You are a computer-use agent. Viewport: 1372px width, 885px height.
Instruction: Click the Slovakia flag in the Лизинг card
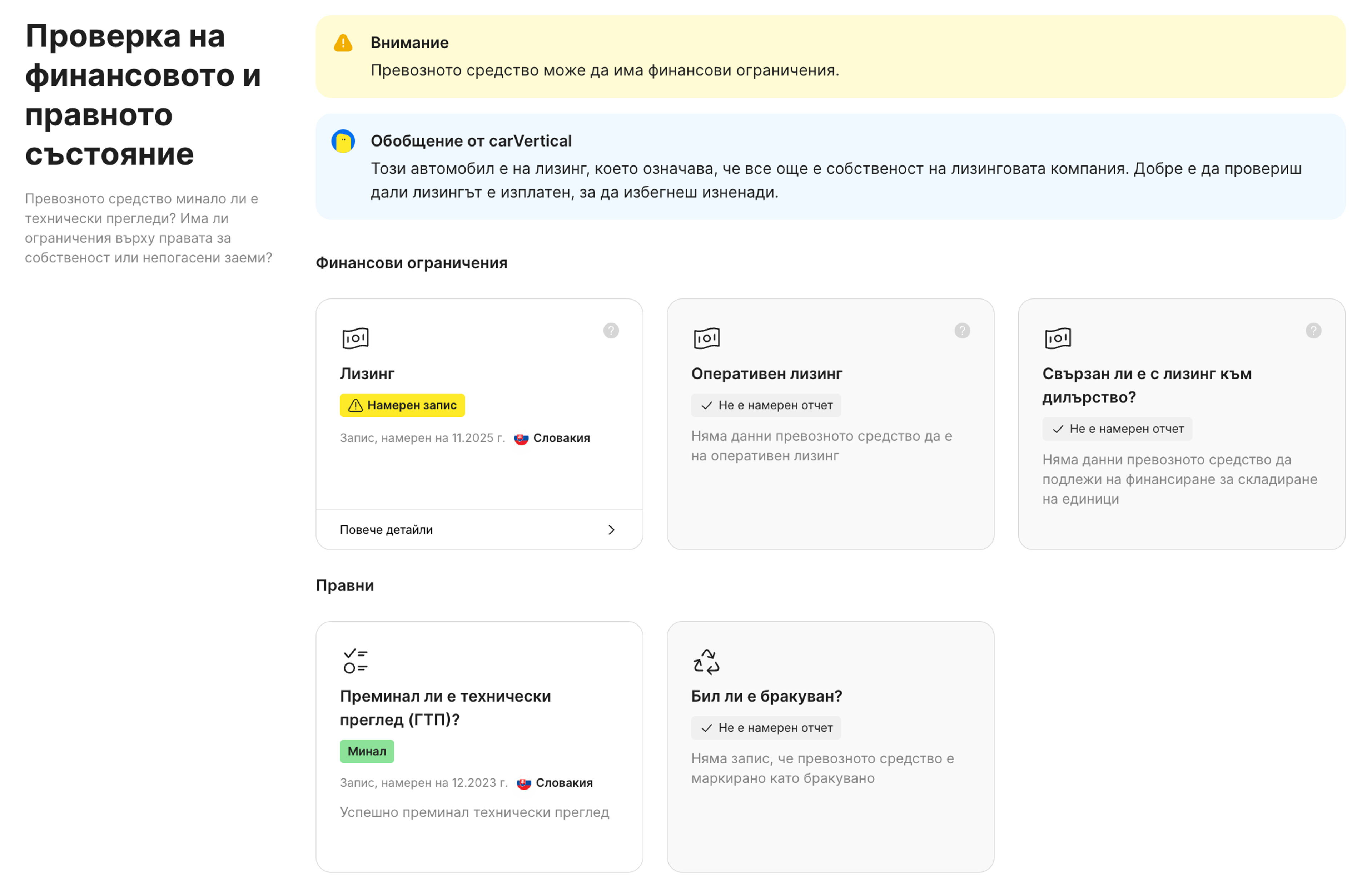tap(521, 439)
